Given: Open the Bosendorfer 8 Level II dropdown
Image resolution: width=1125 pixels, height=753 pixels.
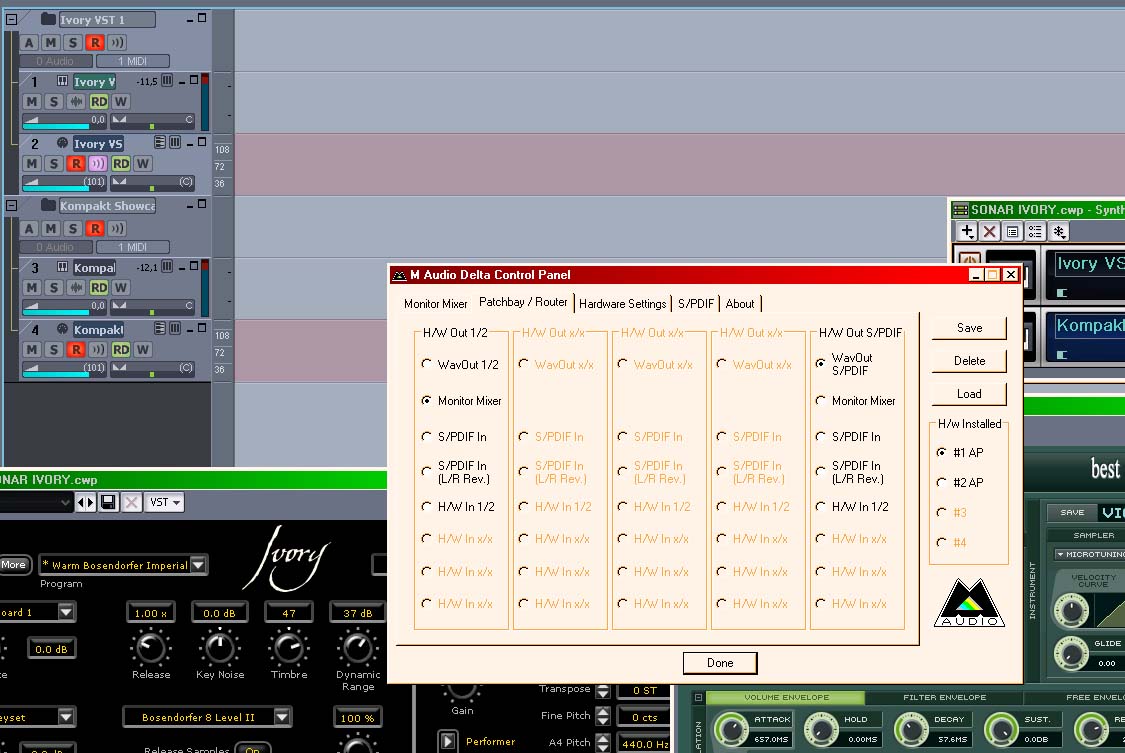Looking at the screenshot, I should [x=282, y=716].
